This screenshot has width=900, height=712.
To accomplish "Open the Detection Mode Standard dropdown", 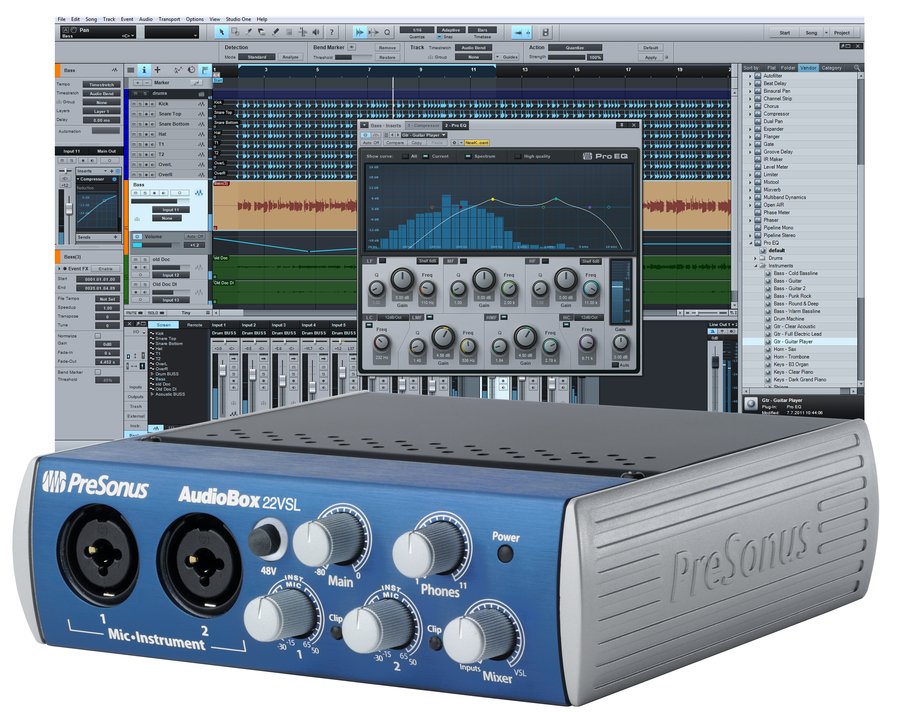I will (x=257, y=57).
